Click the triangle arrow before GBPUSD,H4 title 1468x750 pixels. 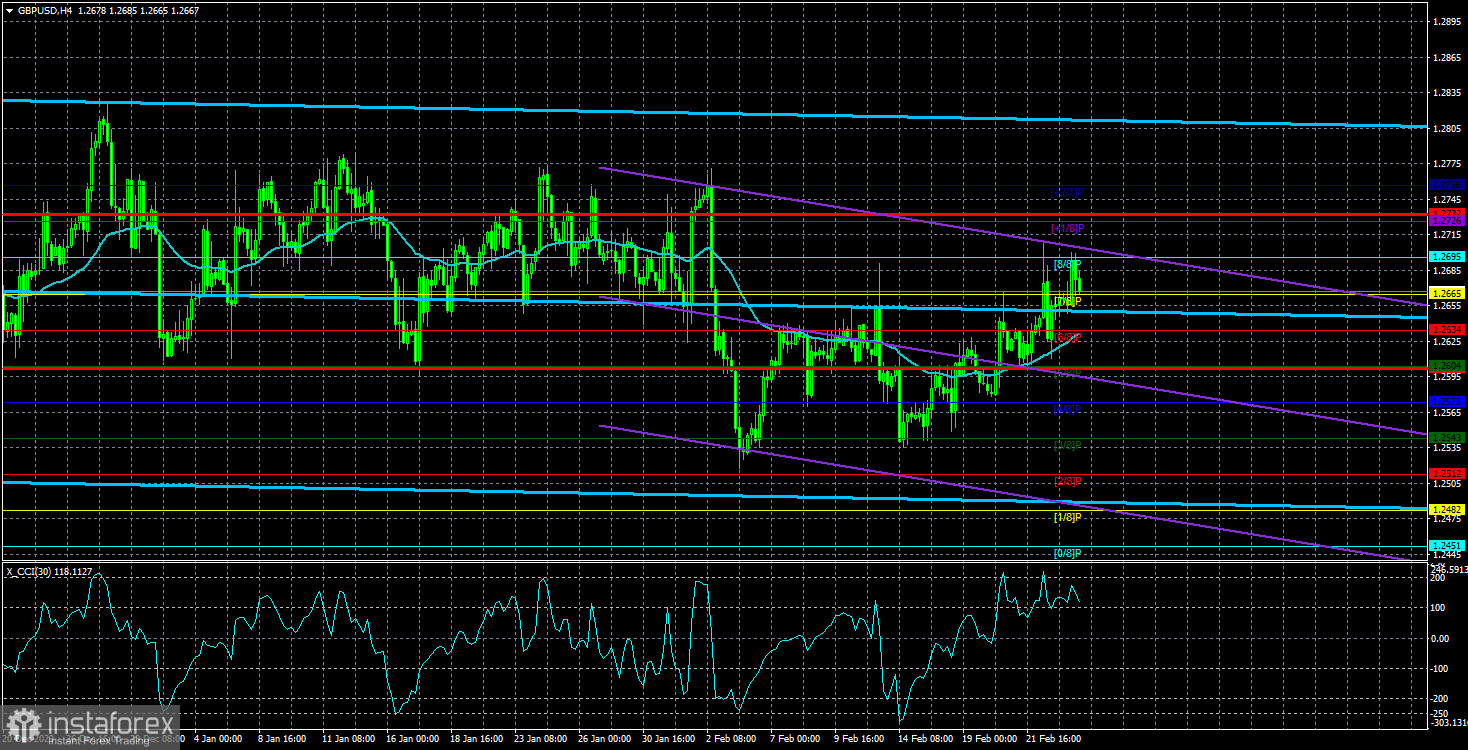pyautogui.click(x=9, y=9)
